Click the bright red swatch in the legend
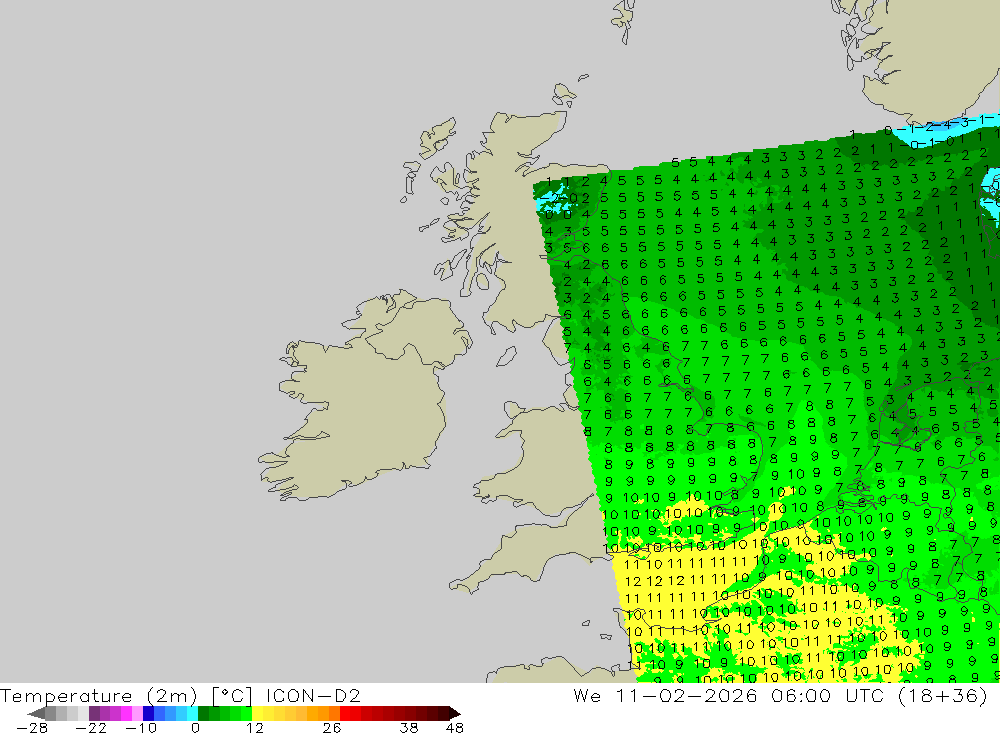1000x733 pixels. pyautogui.click(x=345, y=713)
